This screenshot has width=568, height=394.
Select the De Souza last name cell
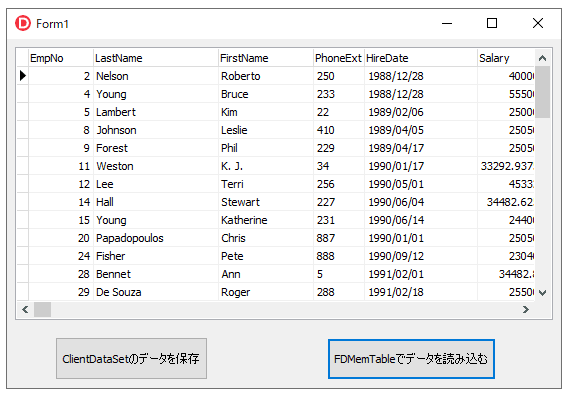tap(156, 292)
